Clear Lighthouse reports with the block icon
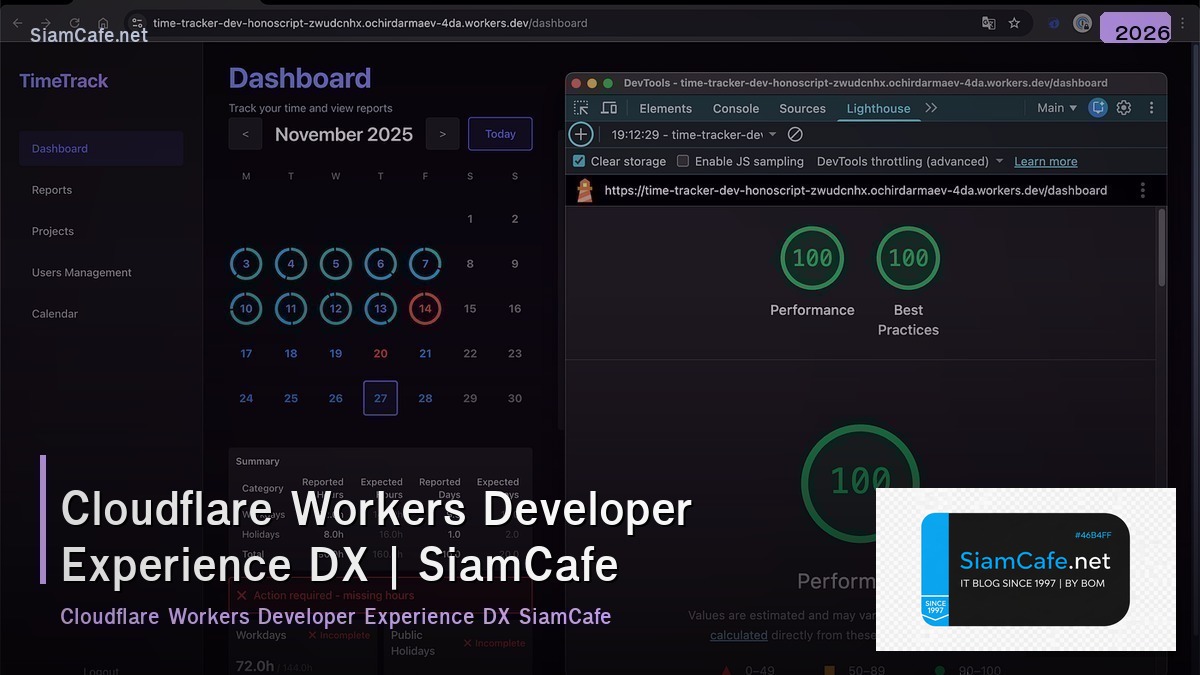The image size is (1200, 675). click(x=795, y=133)
